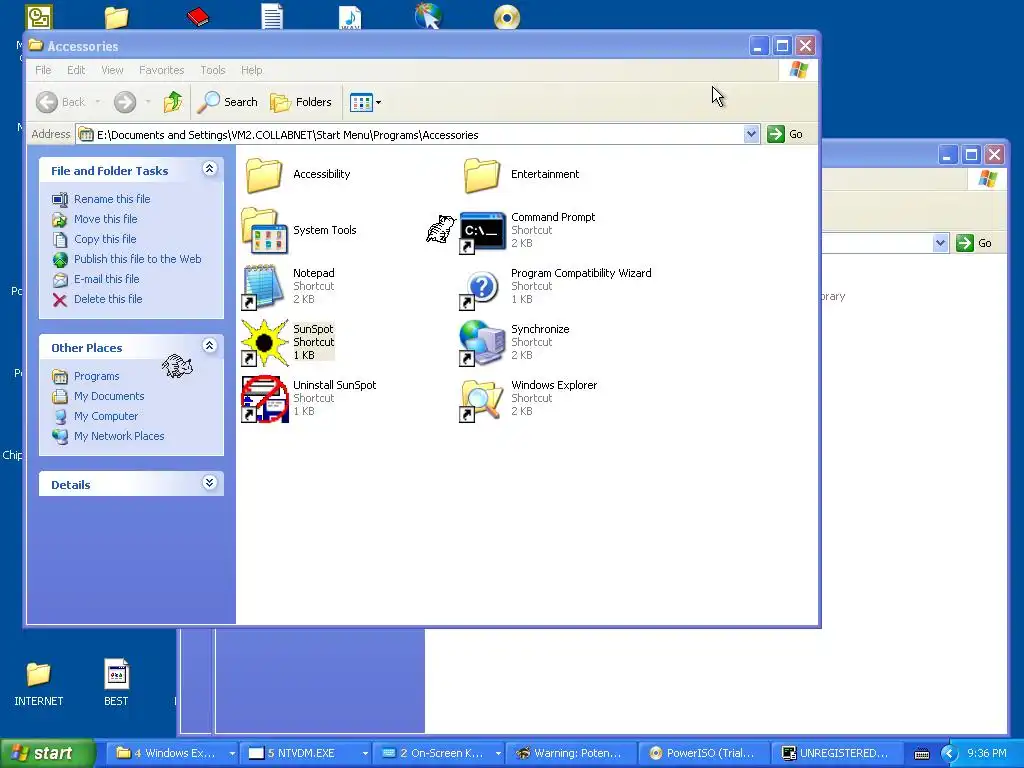The width and height of the screenshot is (1024, 768).
Task: Open the WAV audio file desktop icon
Action: (350, 16)
